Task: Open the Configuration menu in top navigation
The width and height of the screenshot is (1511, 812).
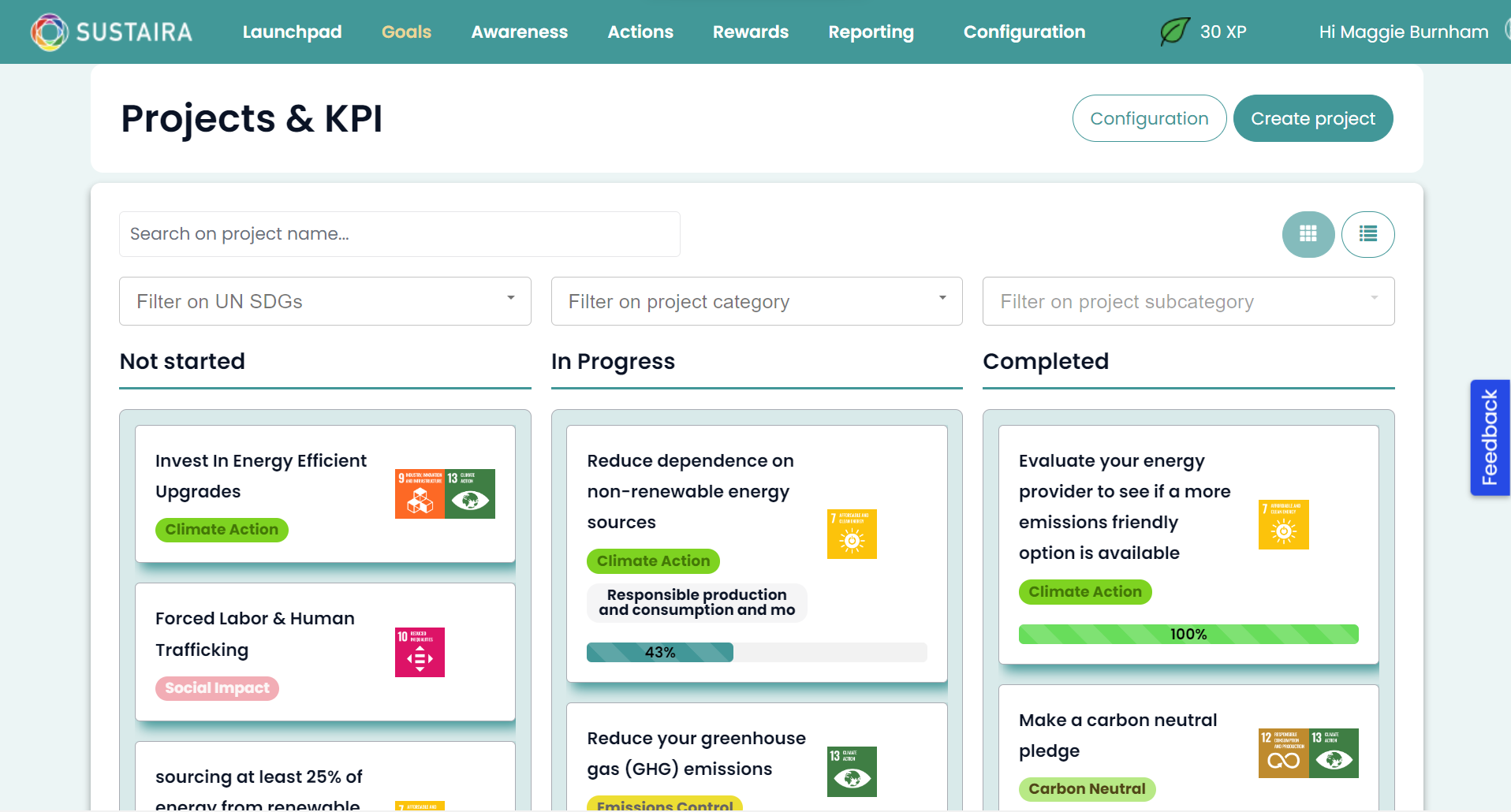Action: [x=1024, y=32]
